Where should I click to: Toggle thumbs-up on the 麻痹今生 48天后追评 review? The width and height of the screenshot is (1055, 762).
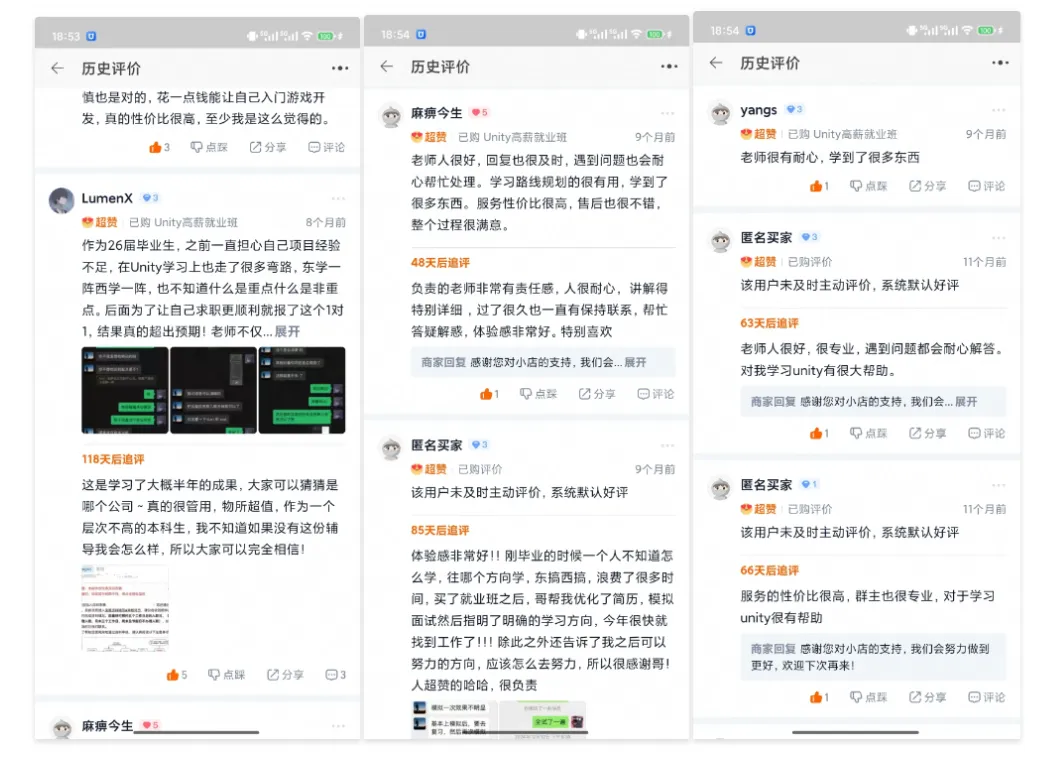pos(489,394)
